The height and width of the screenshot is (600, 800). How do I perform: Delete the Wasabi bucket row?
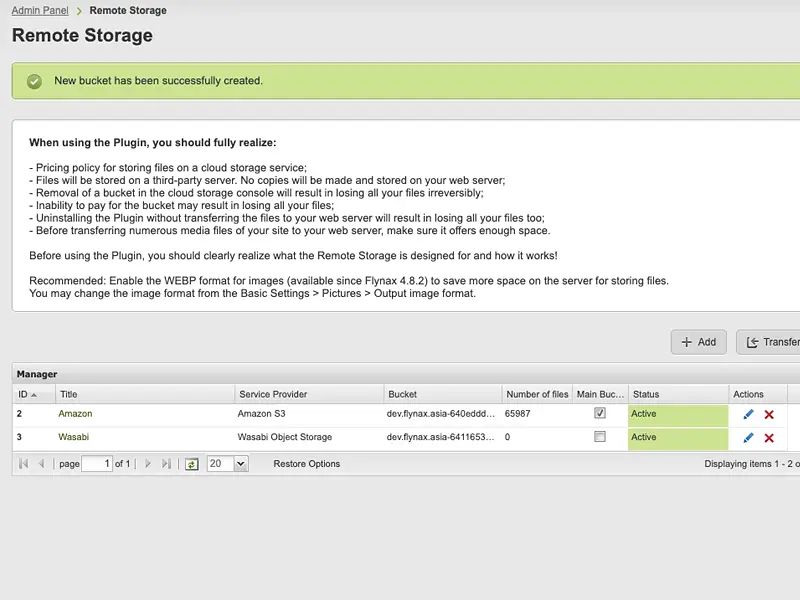tap(769, 438)
